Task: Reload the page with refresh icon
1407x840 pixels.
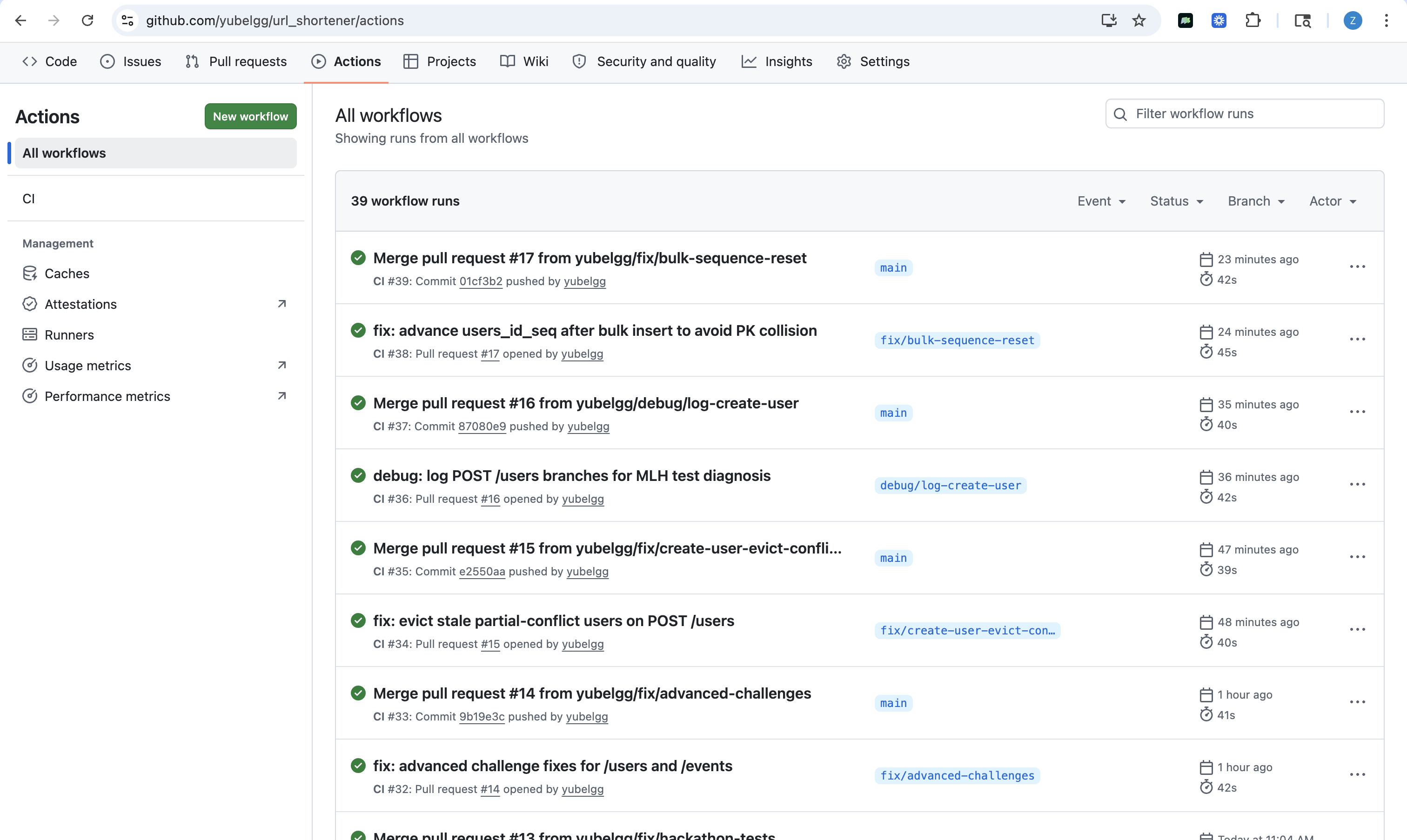Action: pos(87,21)
